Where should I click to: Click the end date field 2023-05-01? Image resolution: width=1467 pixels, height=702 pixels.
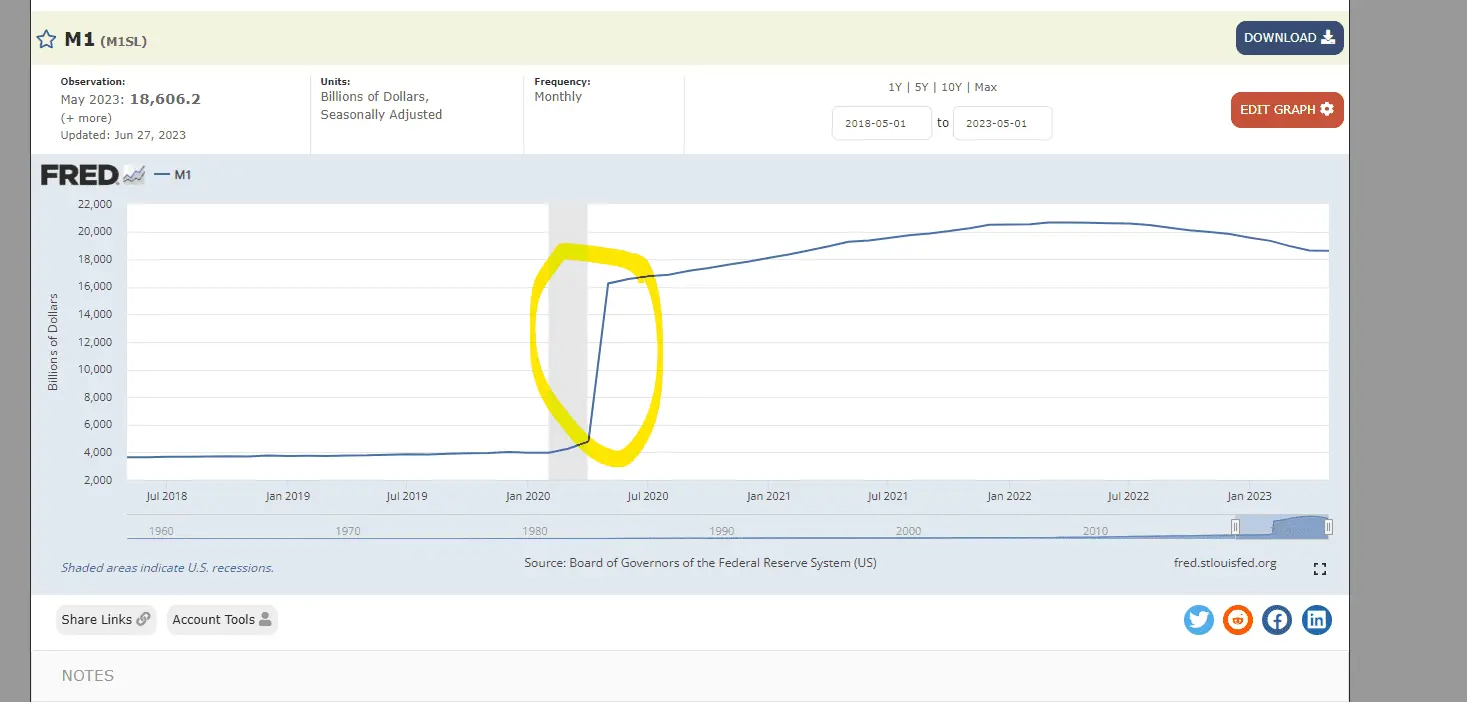coord(1002,123)
